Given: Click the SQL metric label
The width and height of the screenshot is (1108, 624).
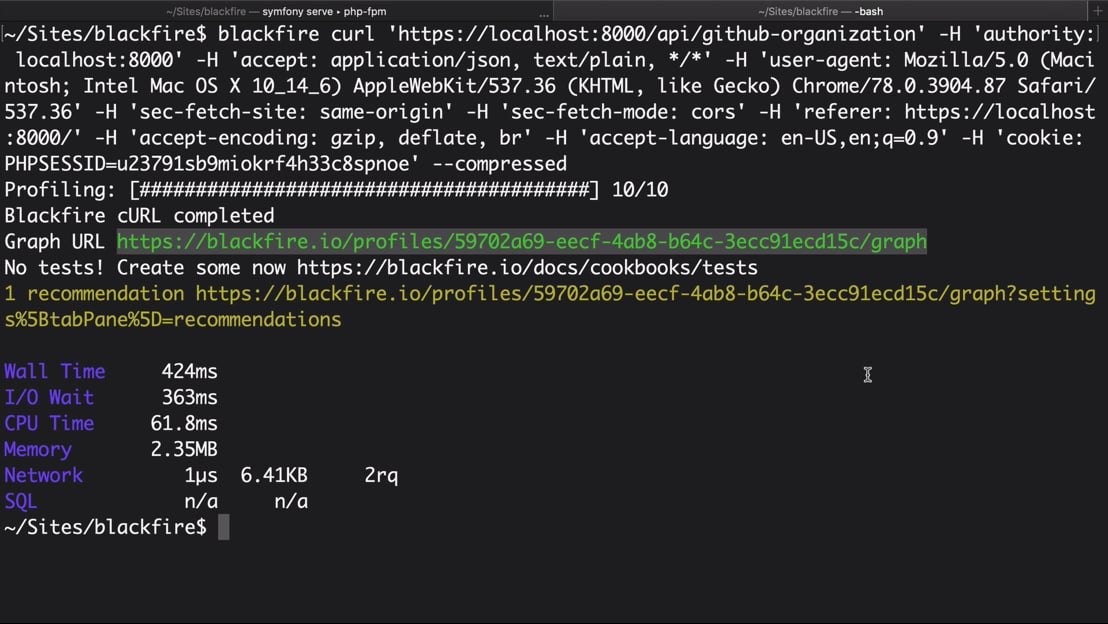Looking at the screenshot, I should pos(20,502).
